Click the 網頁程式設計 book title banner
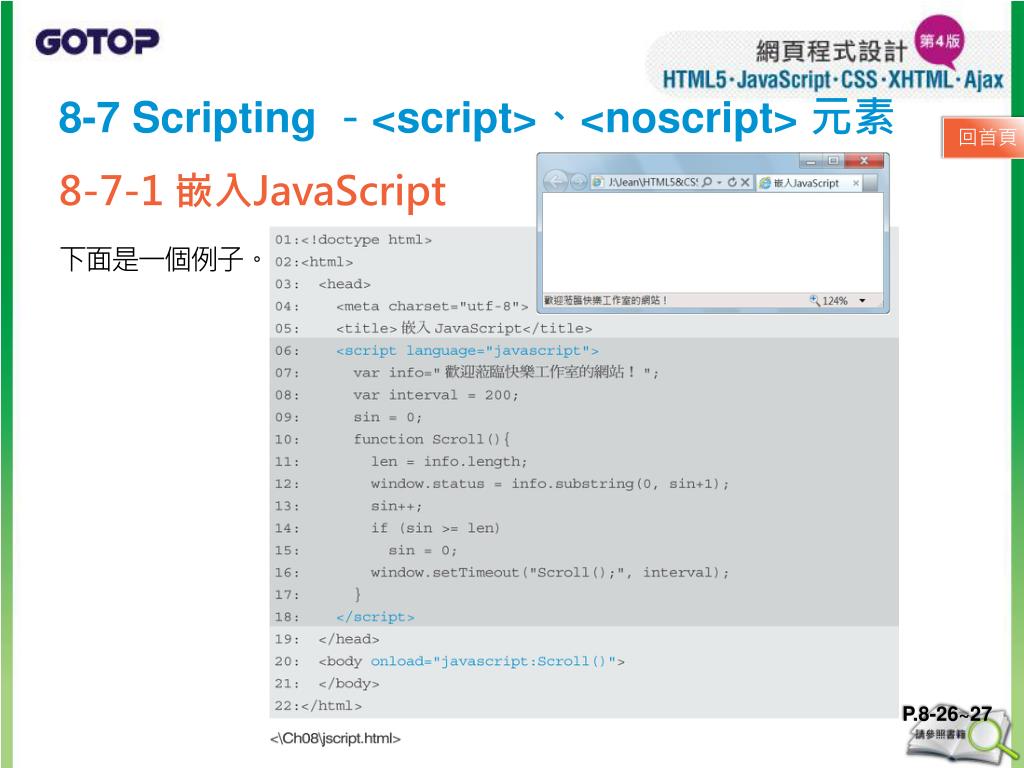The height and width of the screenshot is (768, 1024). click(x=831, y=51)
